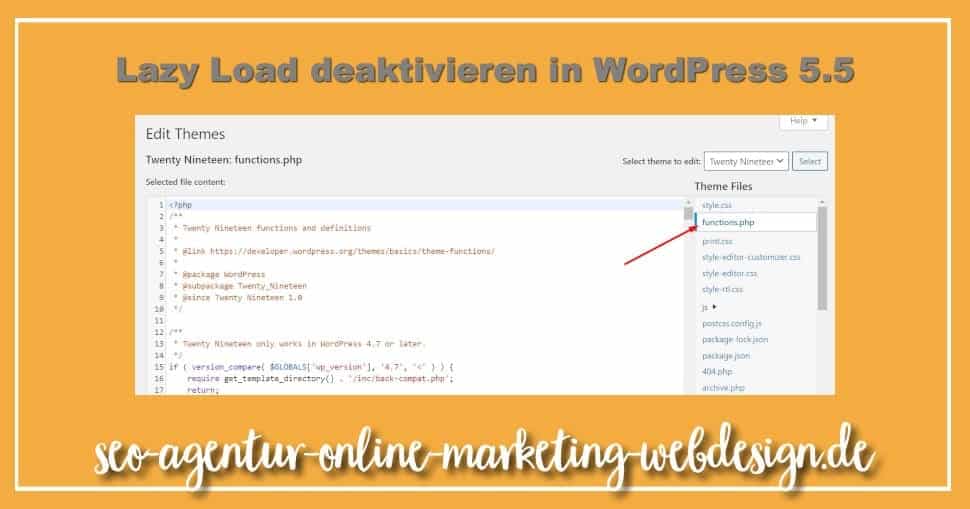Click the 'Theme Files' heading

pyautogui.click(x=723, y=186)
